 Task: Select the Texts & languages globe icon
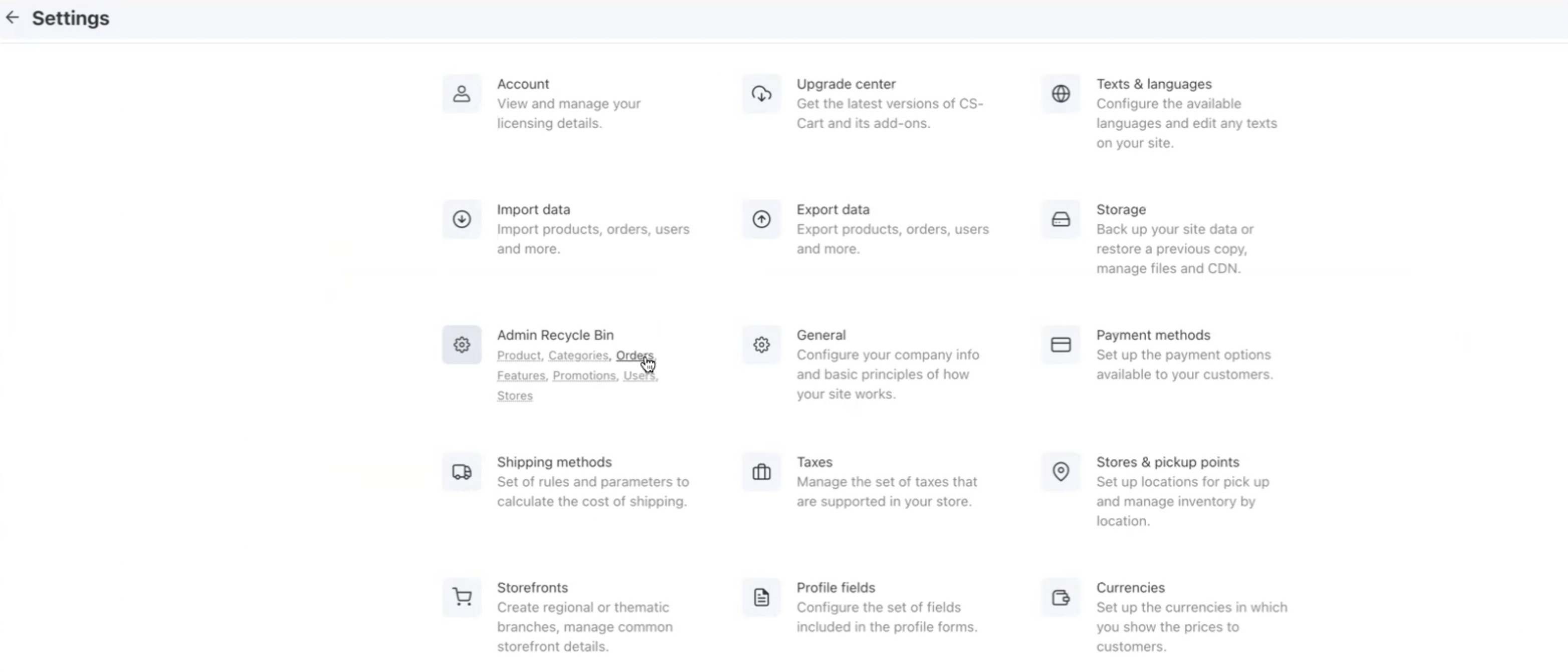(1061, 94)
